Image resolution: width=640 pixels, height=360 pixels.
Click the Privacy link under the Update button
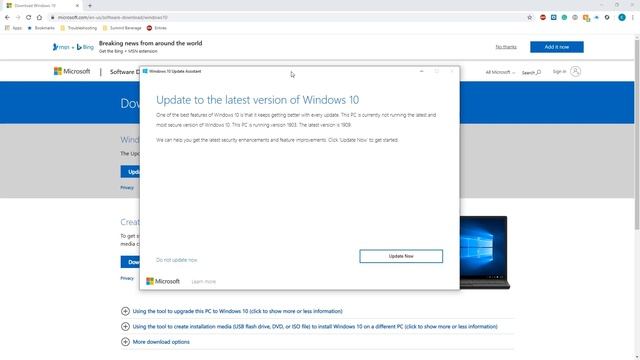click(127, 187)
